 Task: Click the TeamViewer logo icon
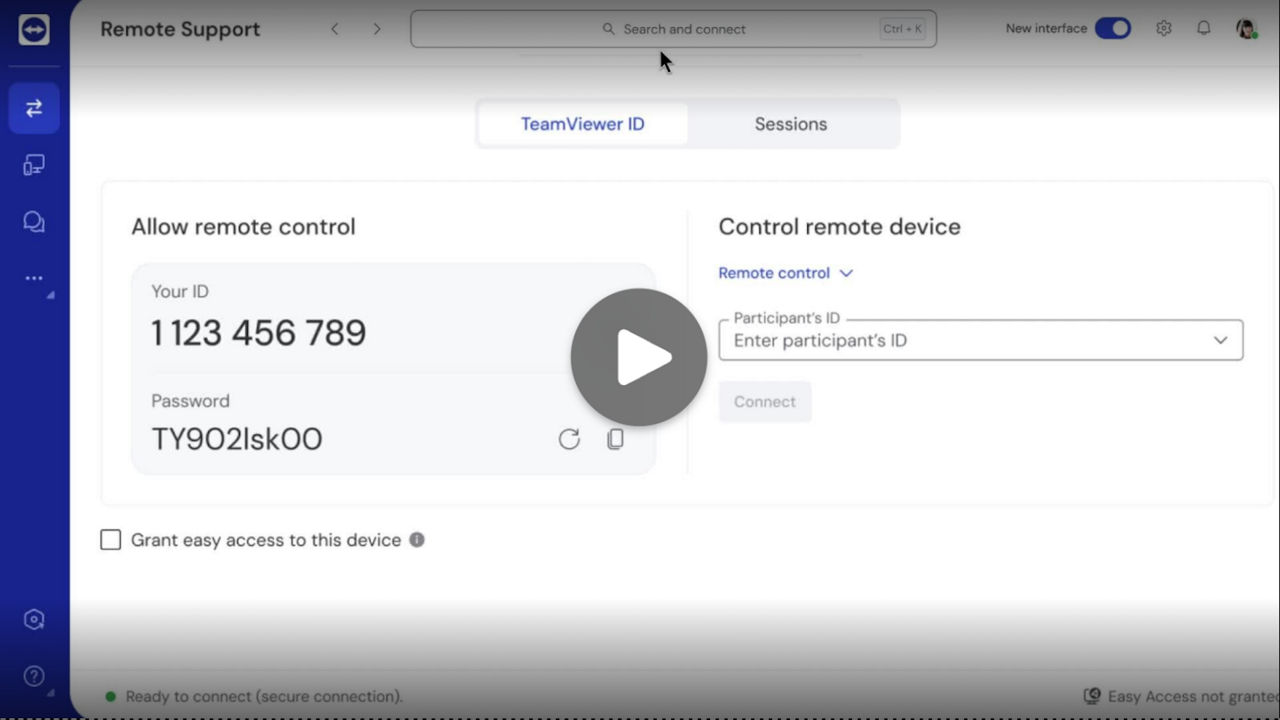click(x=34, y=29)
